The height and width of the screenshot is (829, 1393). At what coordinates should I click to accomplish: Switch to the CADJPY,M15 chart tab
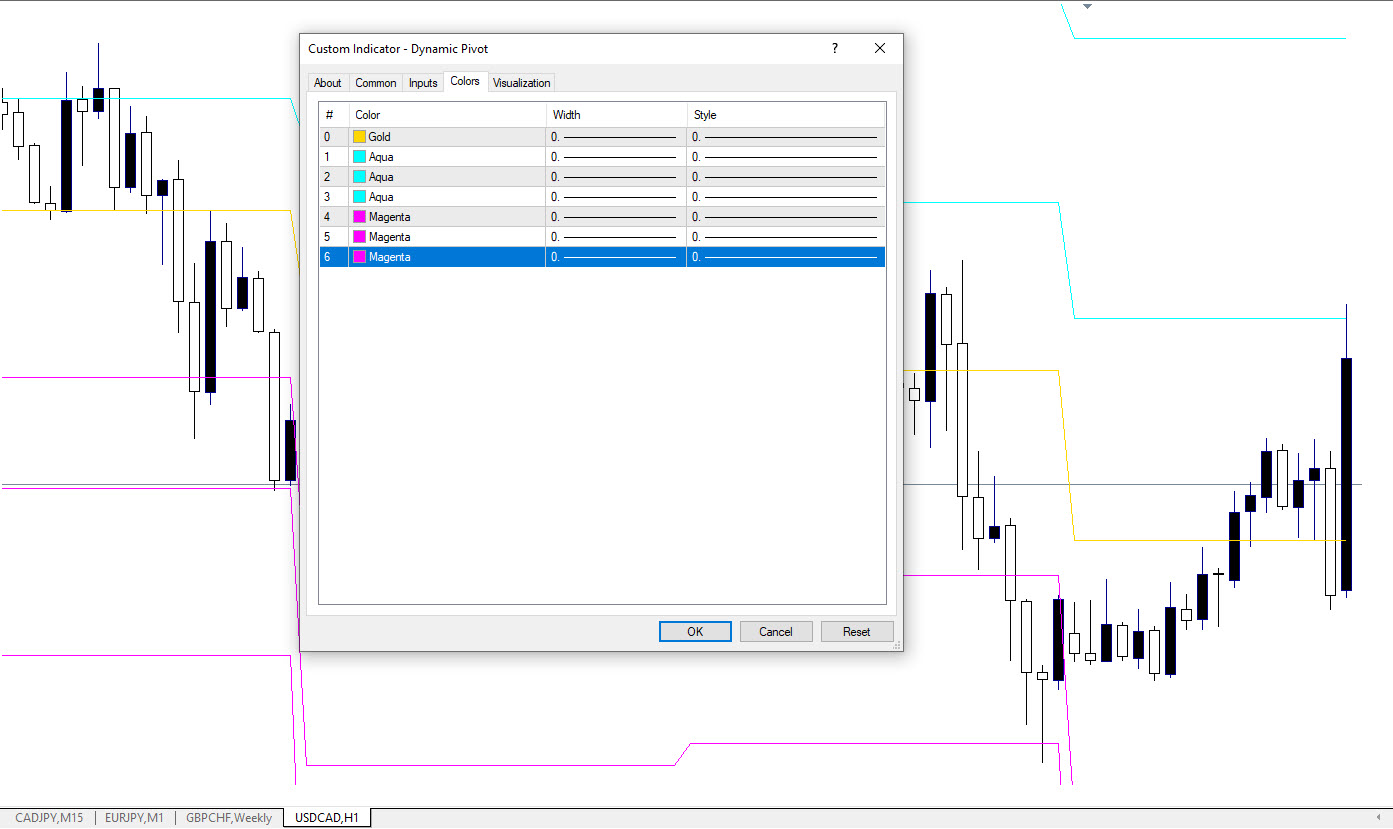[x=49, y=818]
